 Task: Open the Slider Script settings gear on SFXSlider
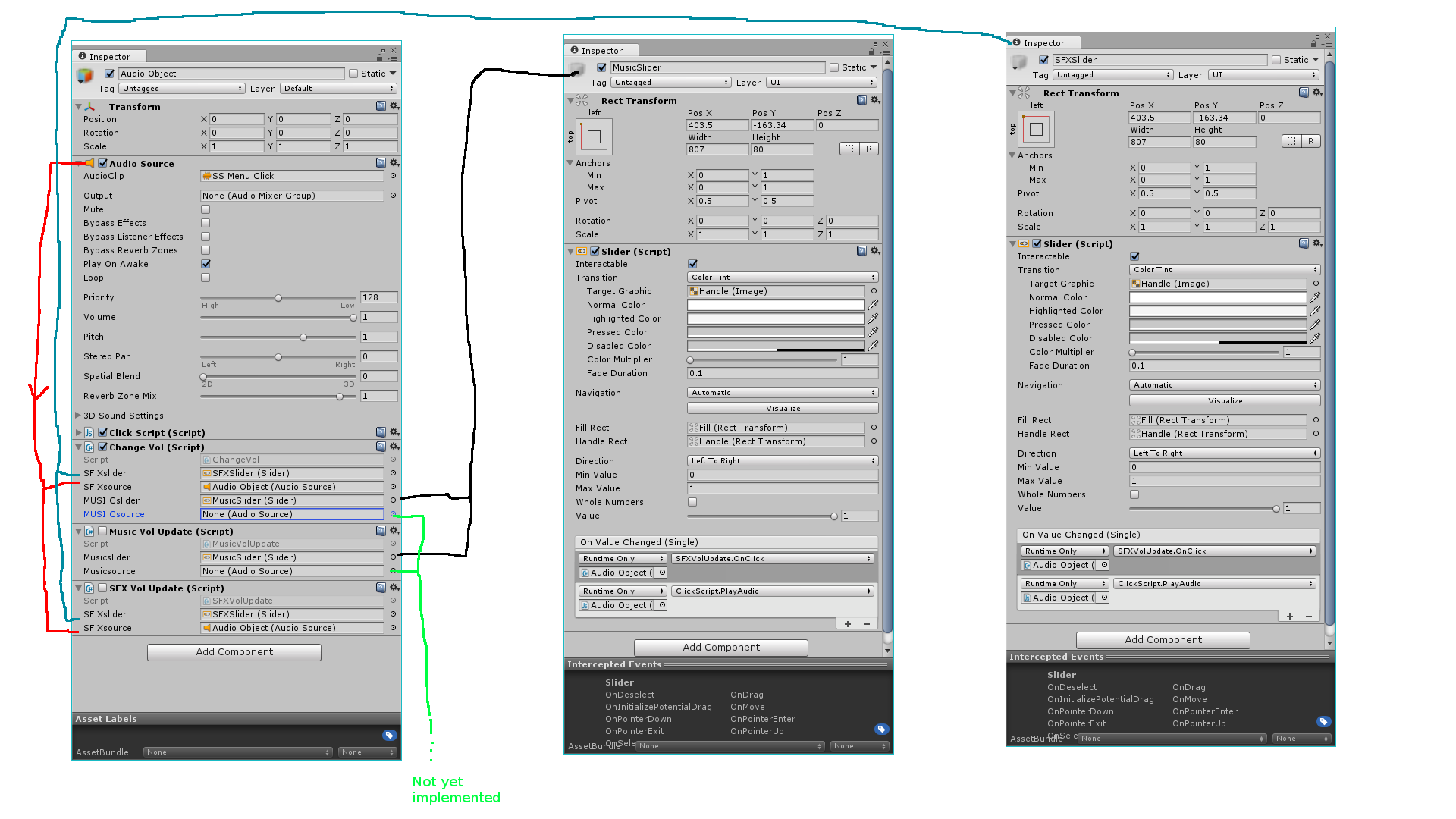coord(1317,243)
